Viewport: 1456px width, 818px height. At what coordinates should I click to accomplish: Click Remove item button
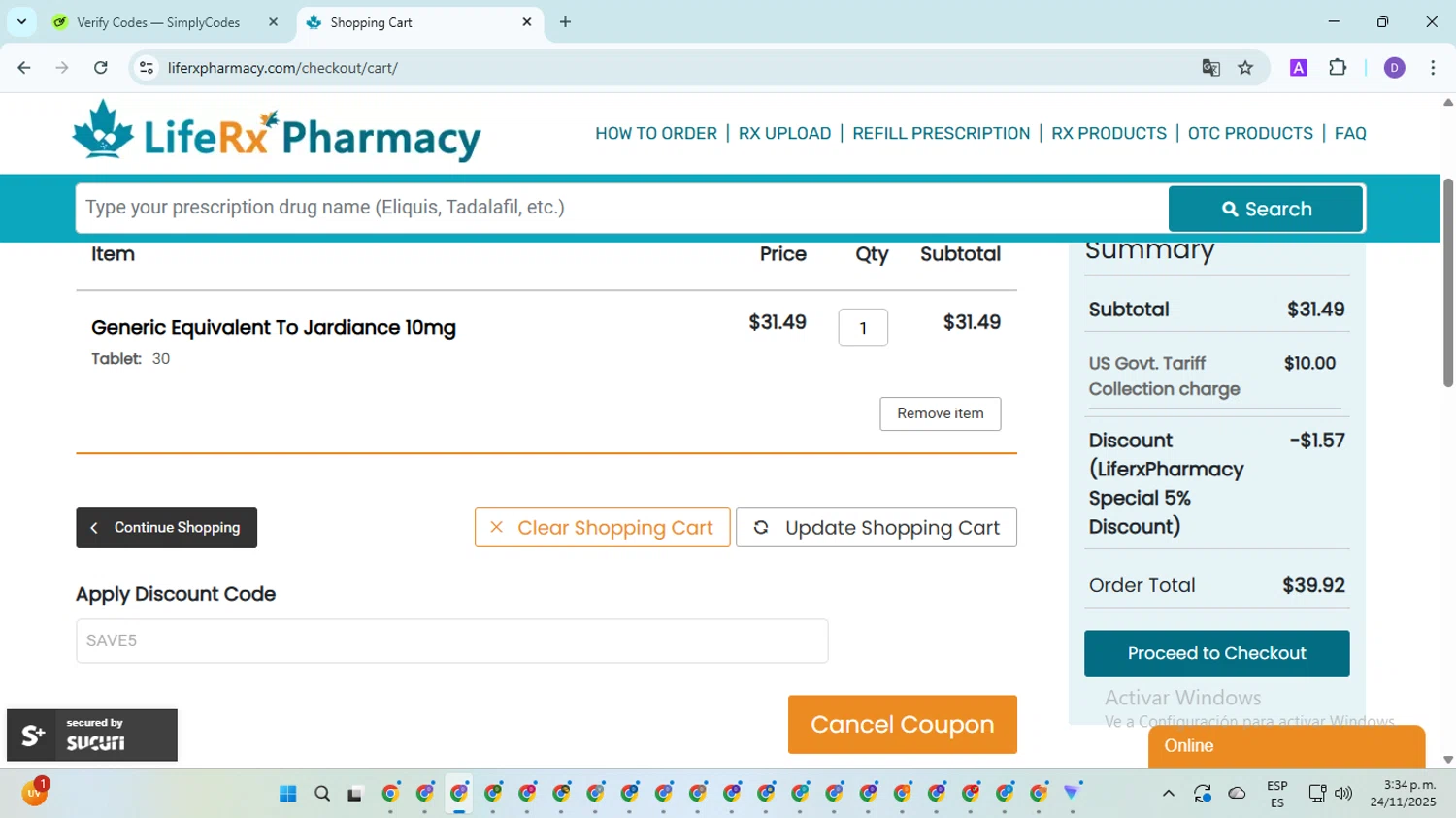coord(940,413)
